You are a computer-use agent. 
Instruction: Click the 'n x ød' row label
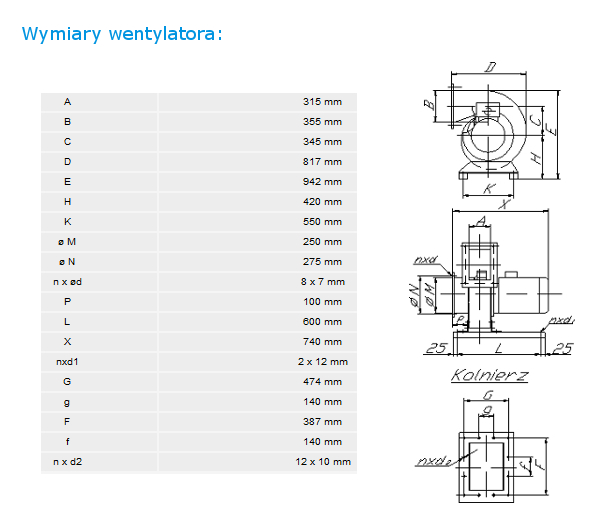pos(67,282)
